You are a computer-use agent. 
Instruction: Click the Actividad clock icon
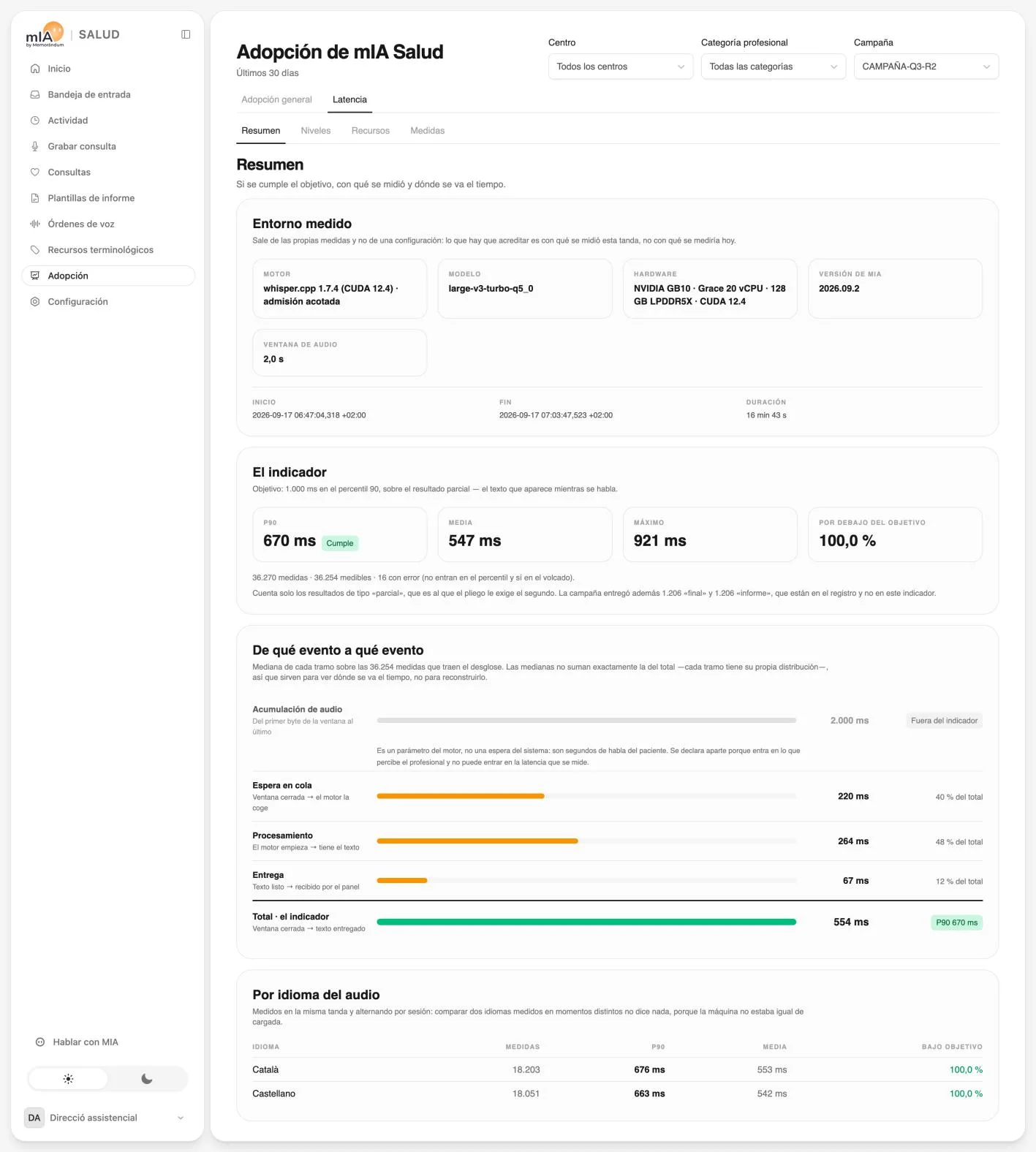(35, 121)
